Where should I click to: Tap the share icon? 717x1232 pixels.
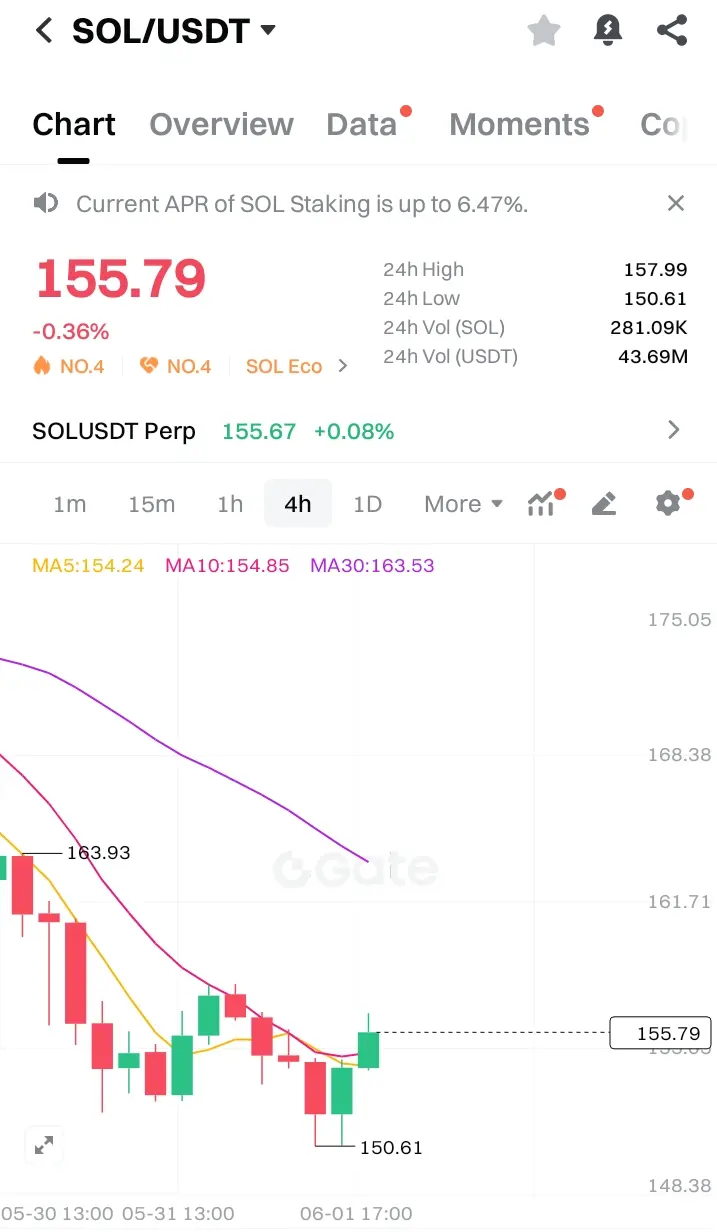[x=672, y=31]
